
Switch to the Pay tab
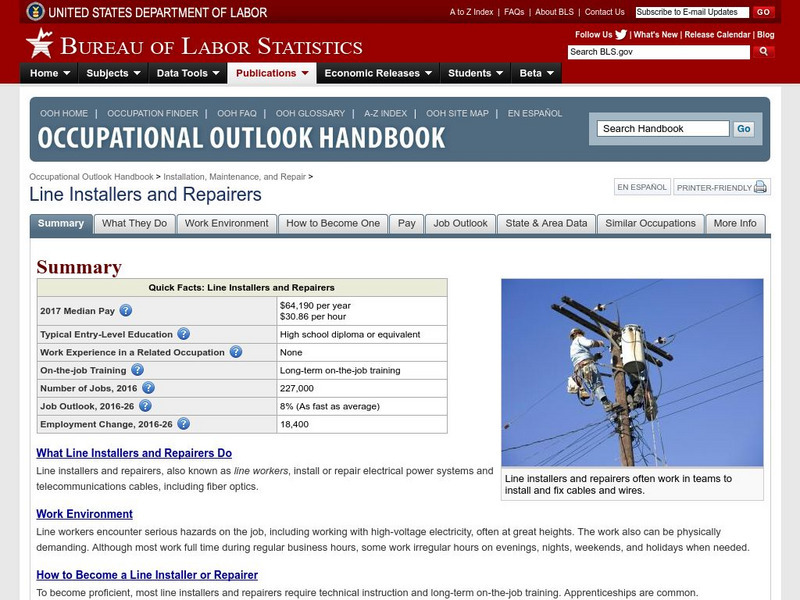tap(407, 223)
